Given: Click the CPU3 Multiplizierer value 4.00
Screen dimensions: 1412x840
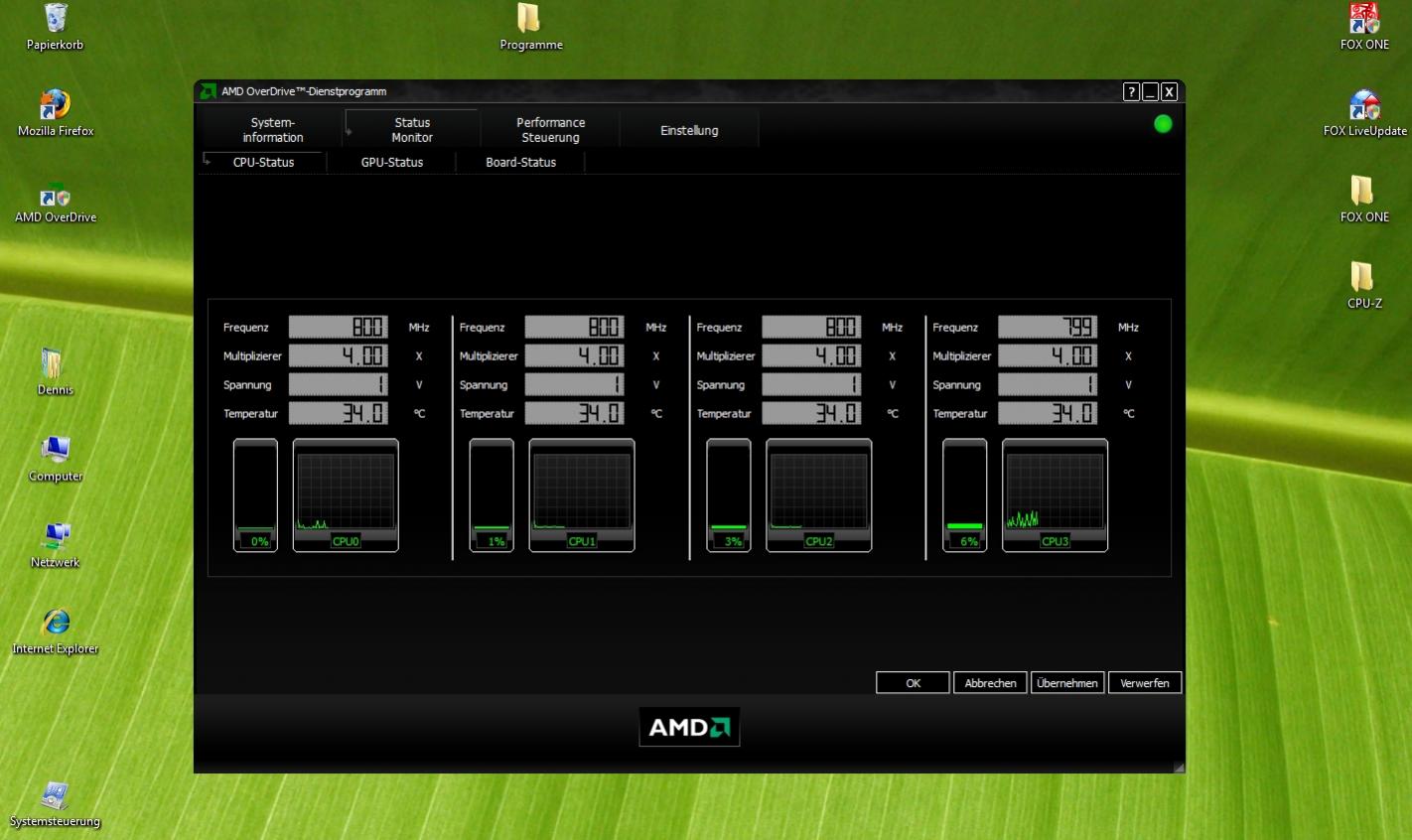Looking at the screenshot, I should (1048, 355).
